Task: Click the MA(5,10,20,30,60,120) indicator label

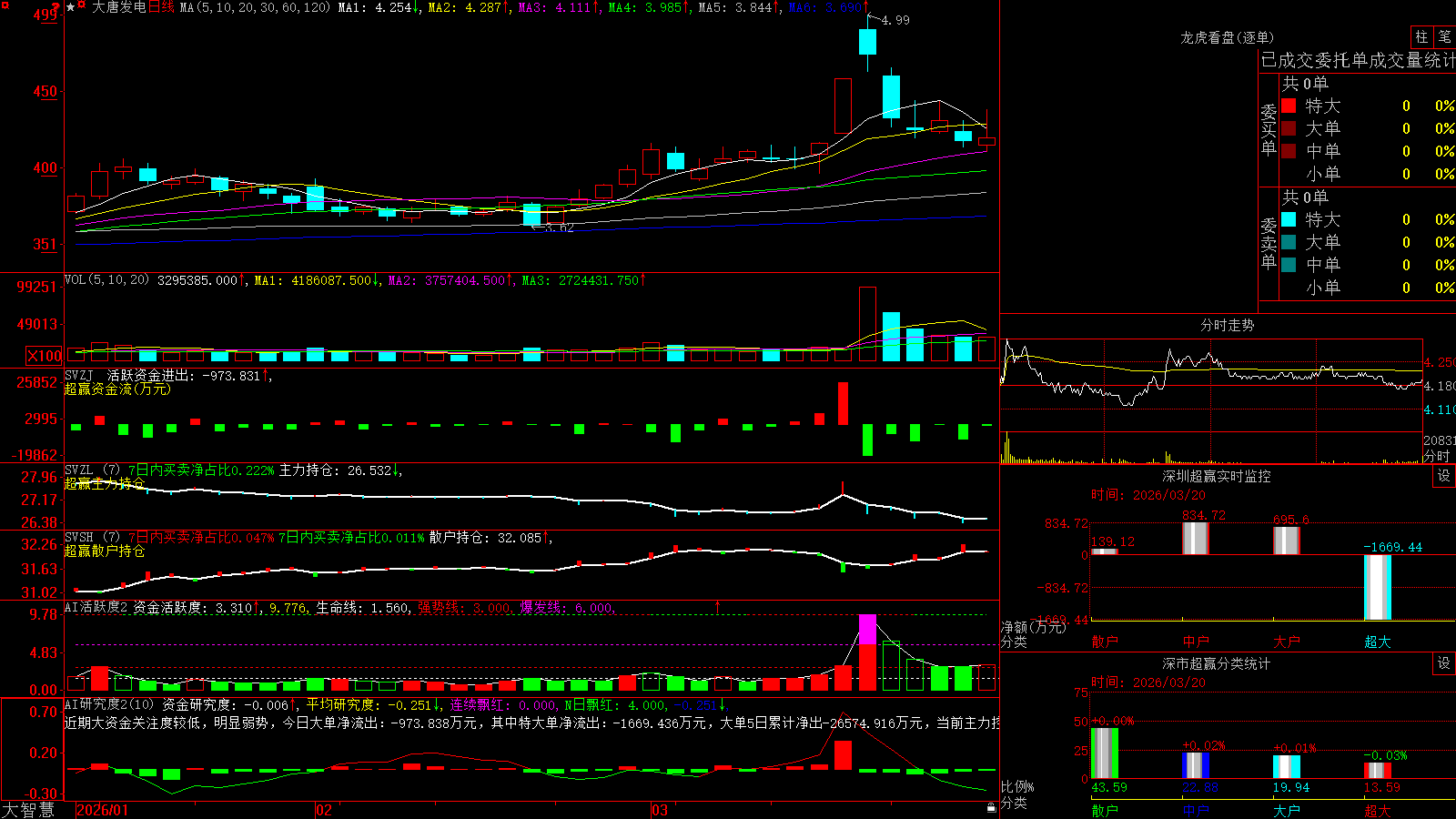Action: [x=255, y=7]
